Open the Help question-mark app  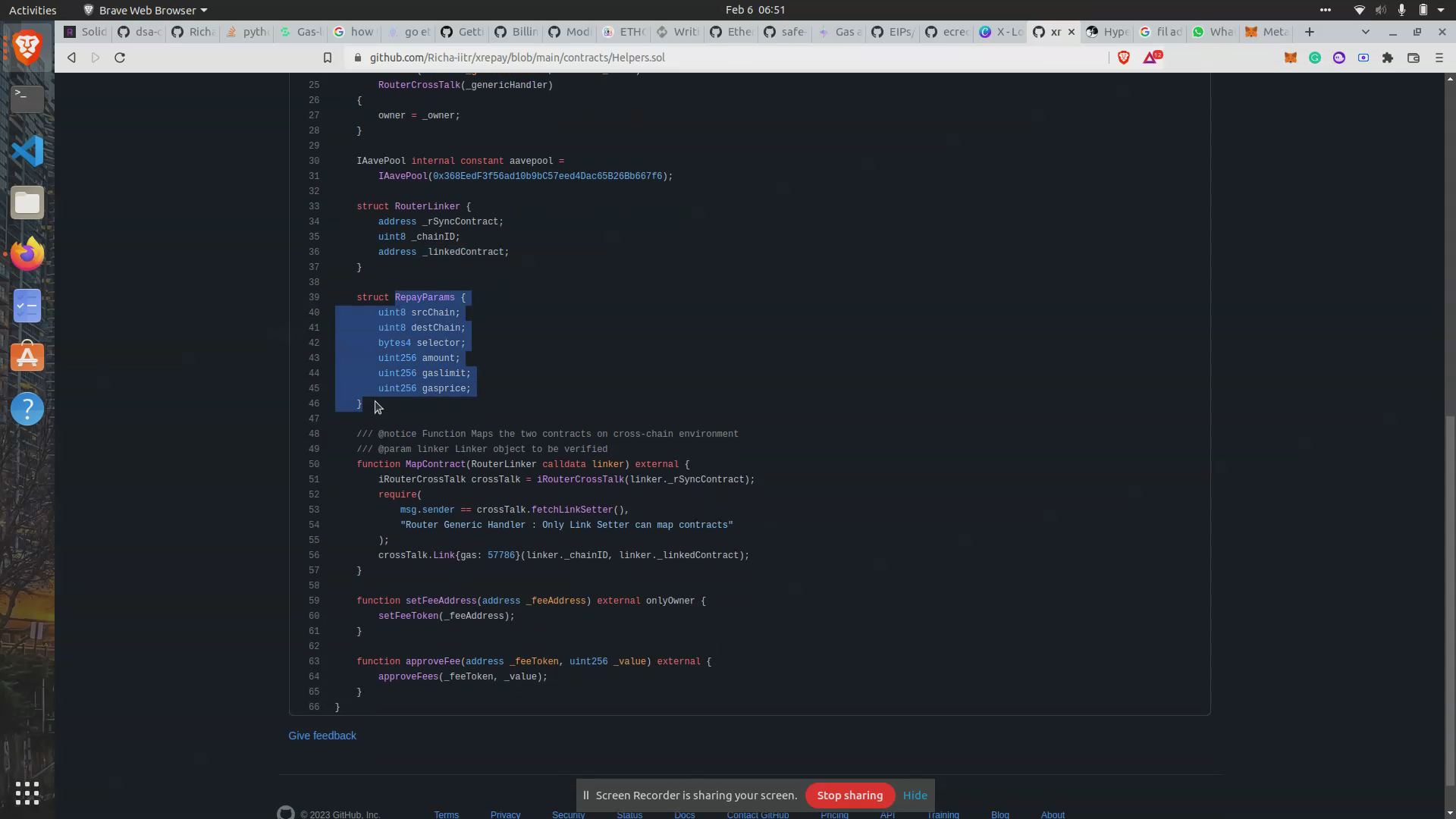click(27, 409)
